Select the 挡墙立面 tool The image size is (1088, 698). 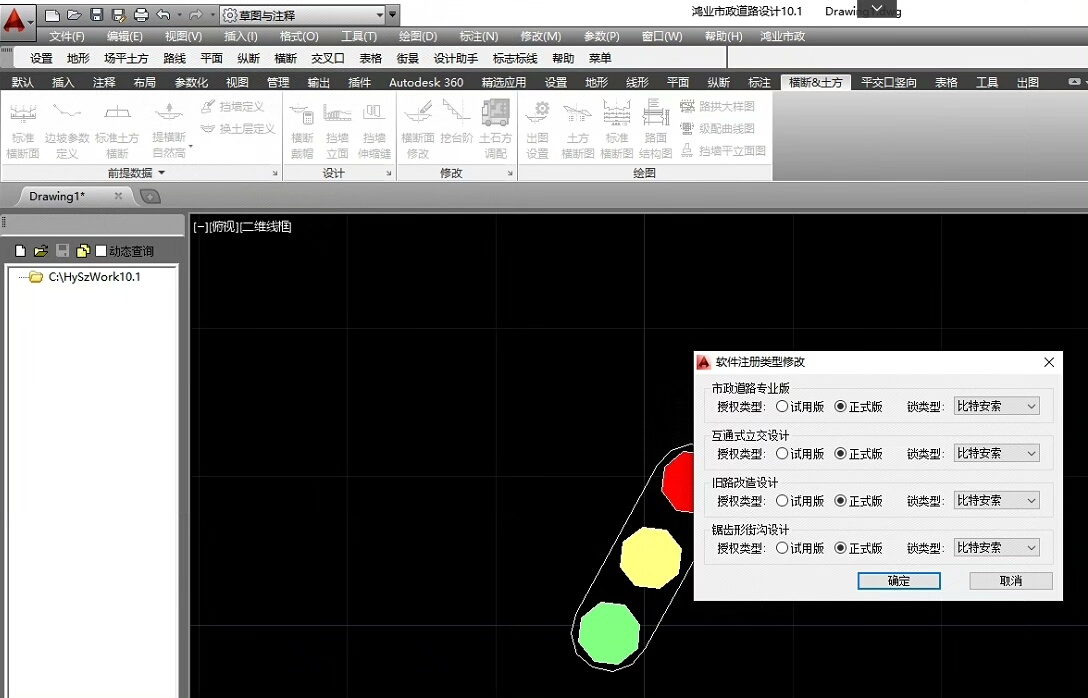click(337, 130)
